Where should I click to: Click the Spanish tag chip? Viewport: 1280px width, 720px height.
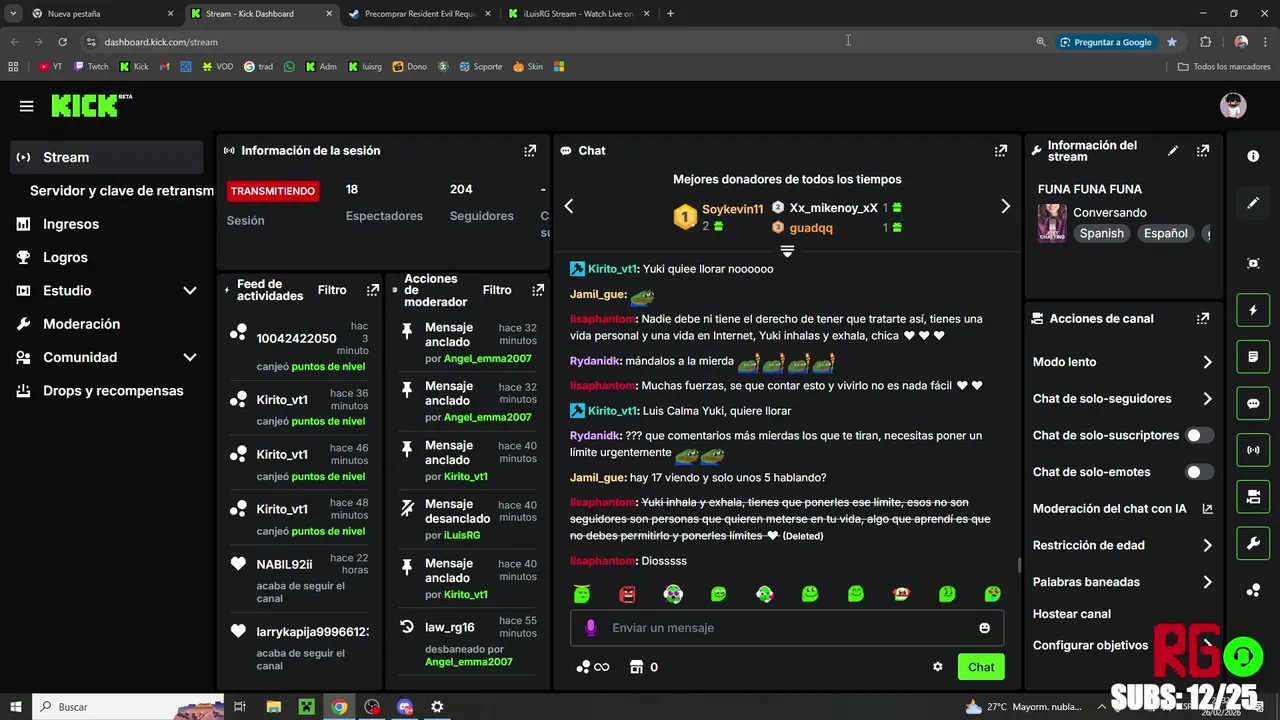1102,233
